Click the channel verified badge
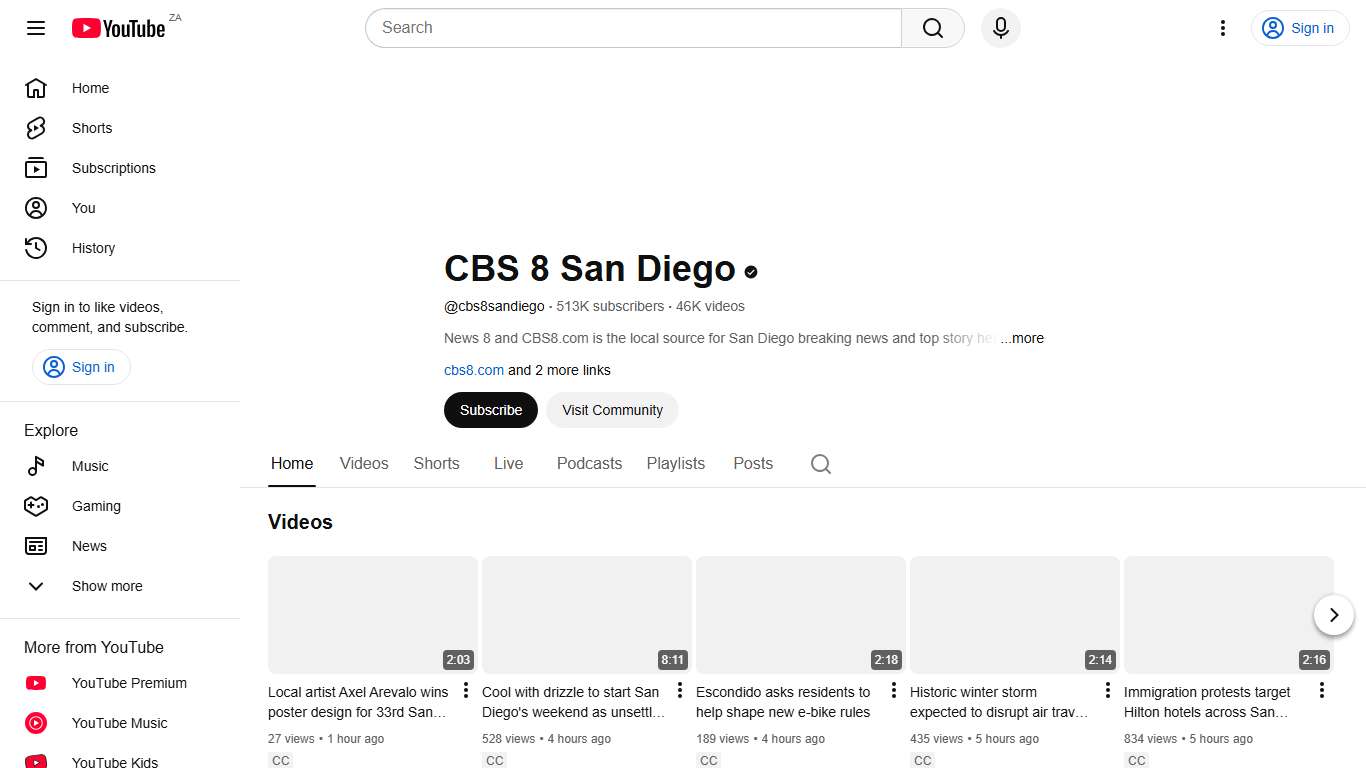The width and height of the screenshot is (1366, 768). pyautogui.click(x=751, y=271)
